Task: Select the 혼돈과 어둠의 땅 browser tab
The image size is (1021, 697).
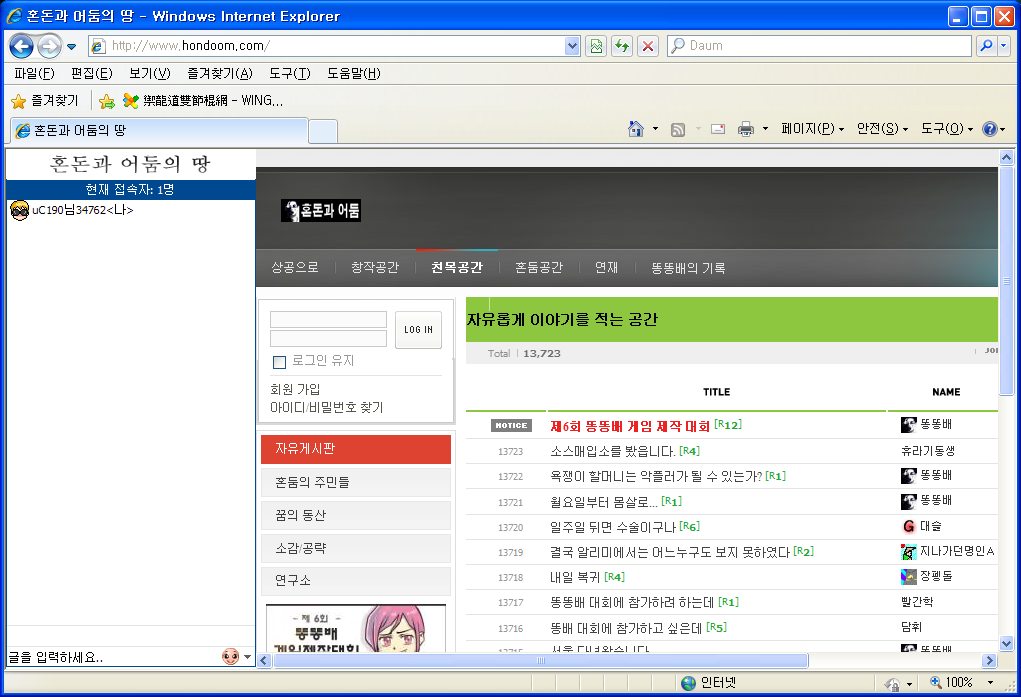Action: click(x=159, y=130)
